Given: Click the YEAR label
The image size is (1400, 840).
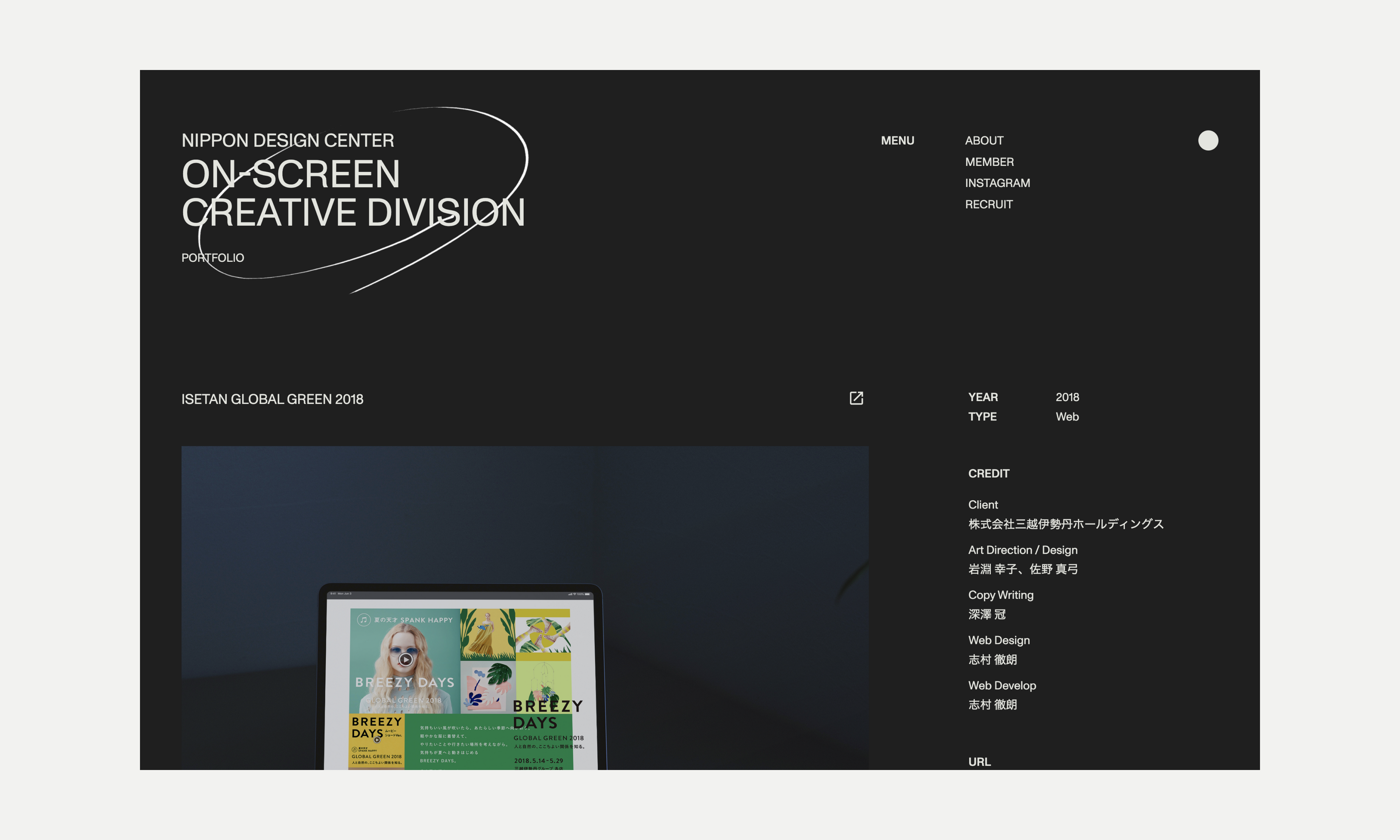Looking at the screenshot, I should click(x=983, y=397).
